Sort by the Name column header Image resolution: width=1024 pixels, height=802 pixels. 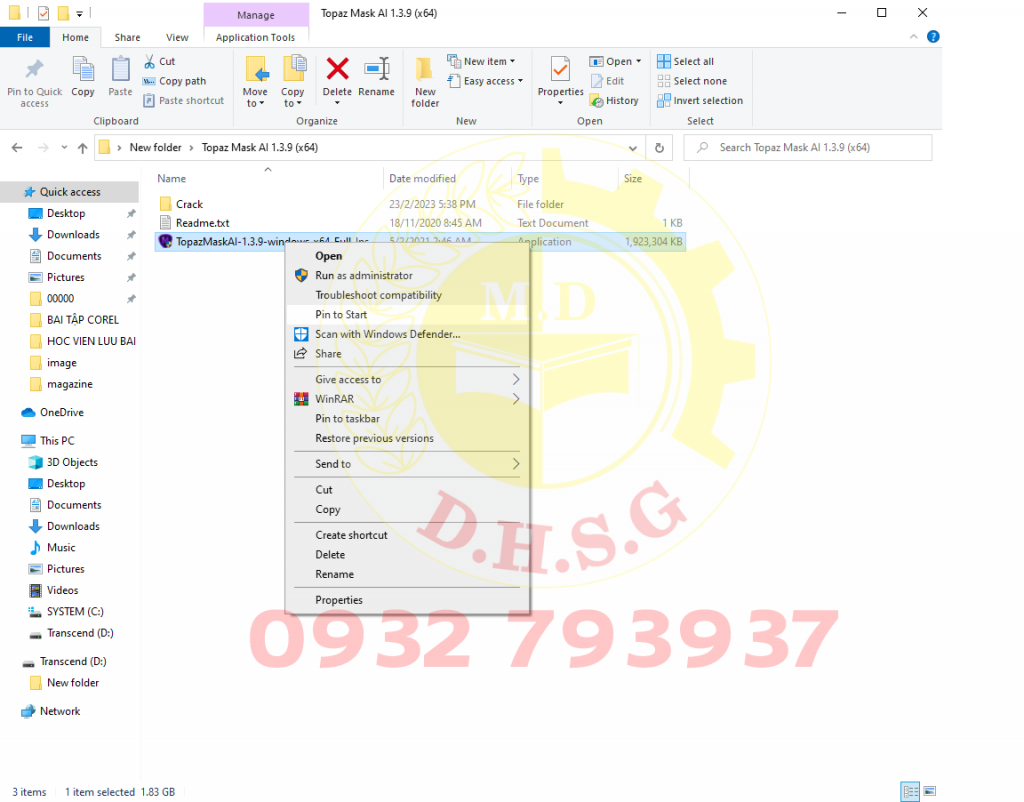pyautogui.click(x=266, y=178)
